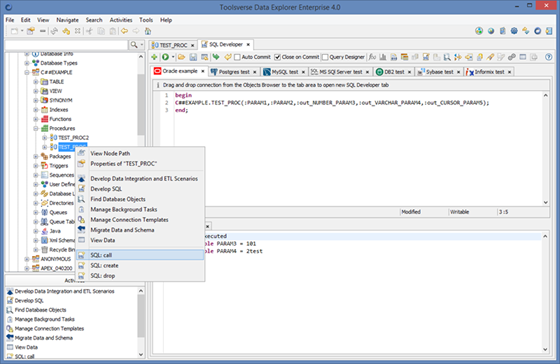Click the yellow lock icon in SQL toolbar

coord(480,57)
